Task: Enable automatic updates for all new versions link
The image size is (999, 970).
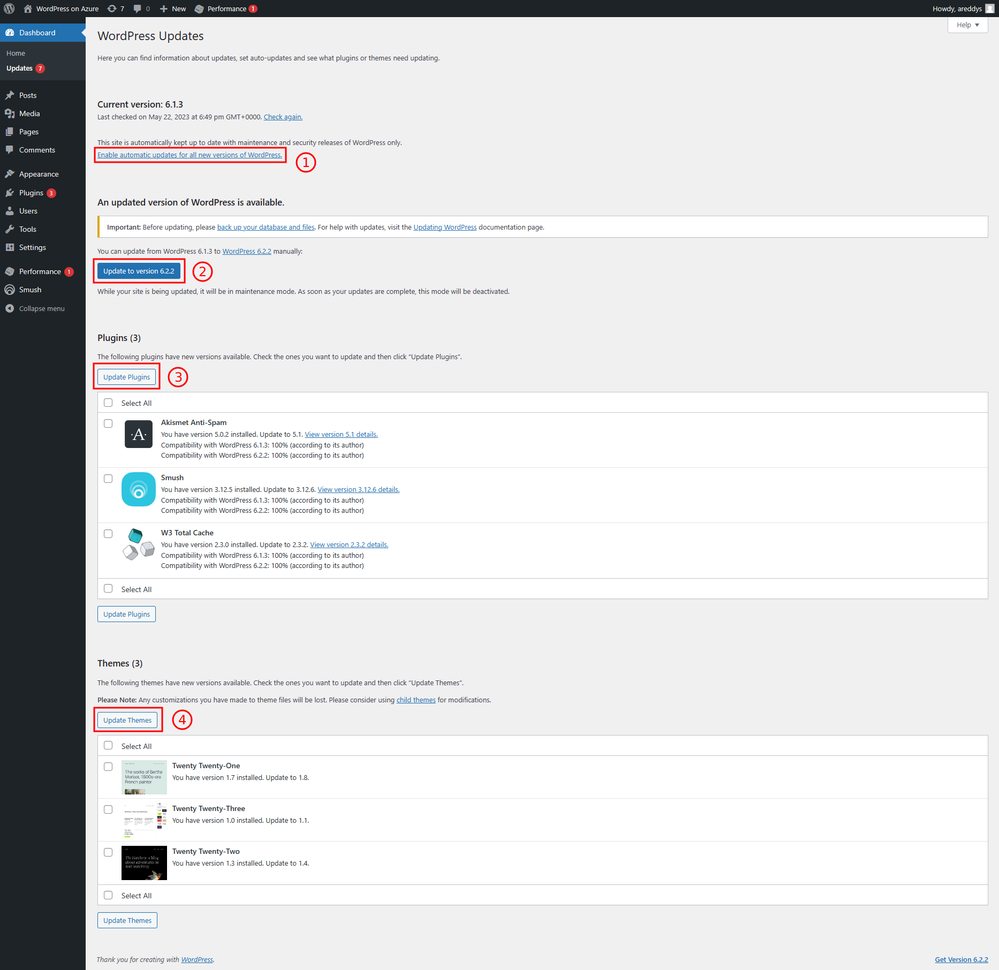Action: pos(190,155)
